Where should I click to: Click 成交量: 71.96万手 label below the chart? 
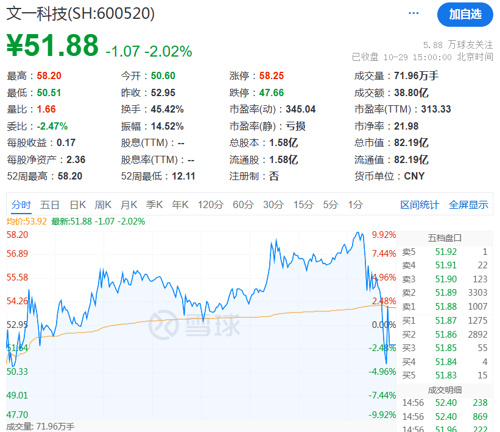(40, 426)
